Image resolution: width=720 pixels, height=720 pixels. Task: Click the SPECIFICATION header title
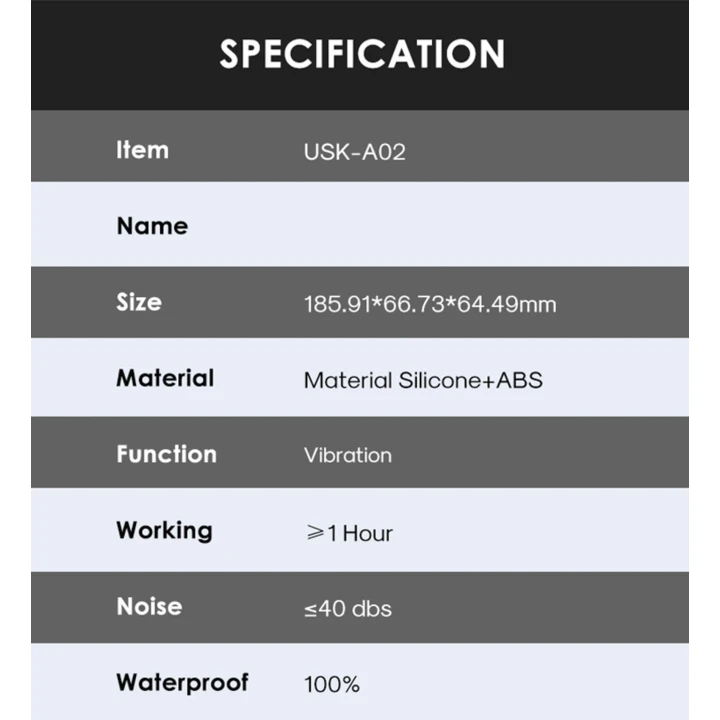pyautogui.click(x=362, y=54)
